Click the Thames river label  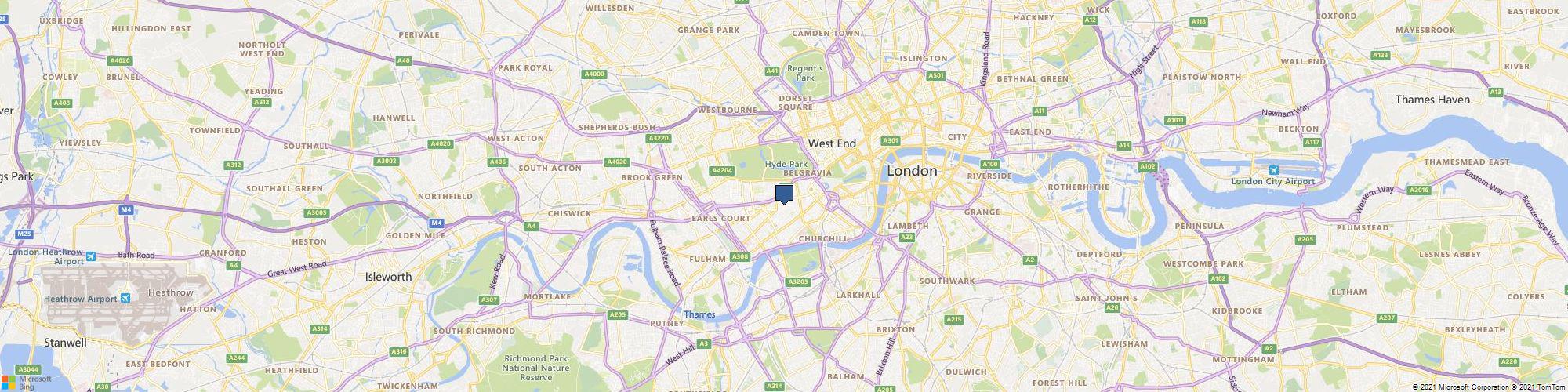point(699,314)
